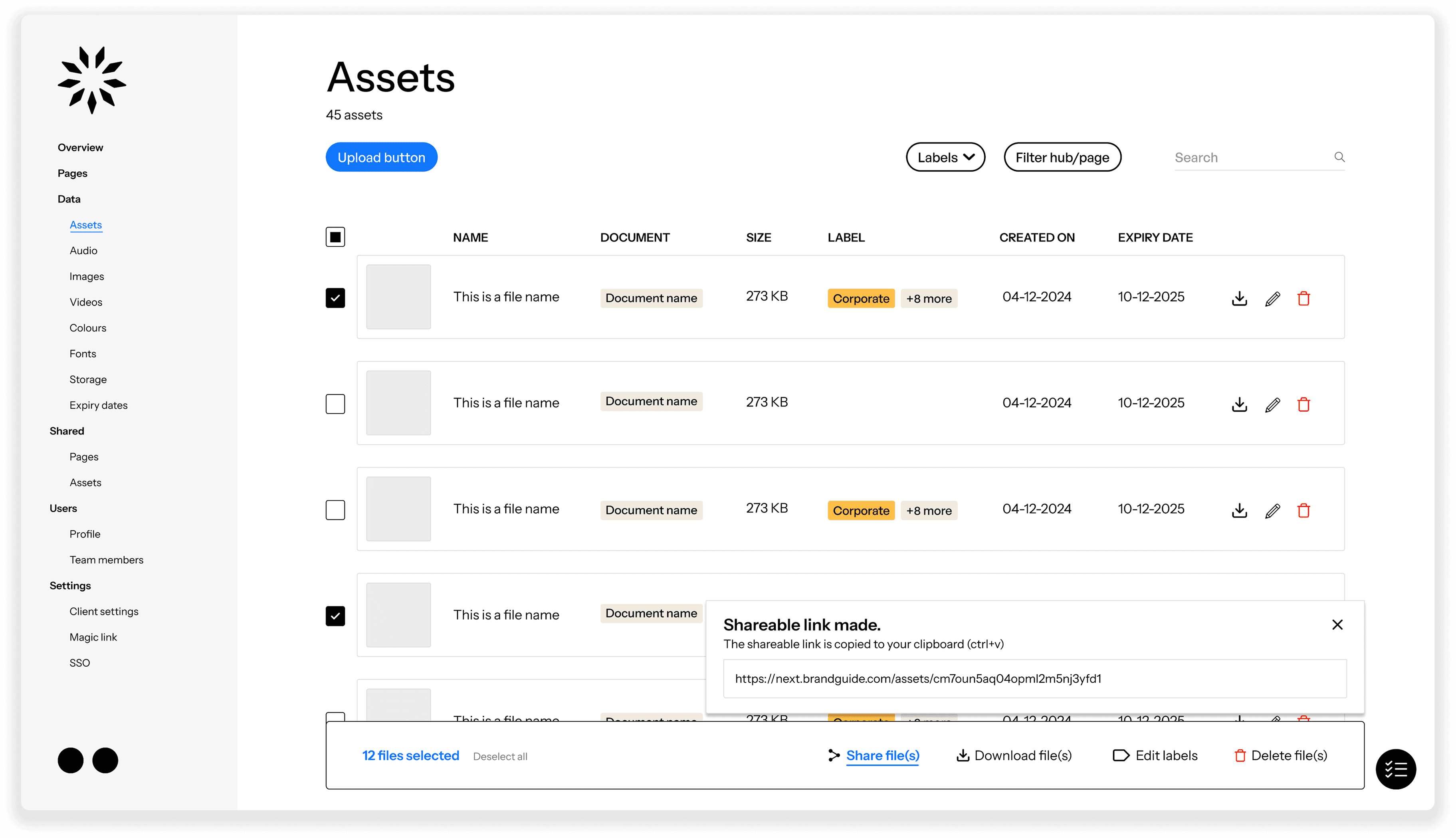Click trash icon for Delete file(s)
The image size is (1456, 838).
1240,755
